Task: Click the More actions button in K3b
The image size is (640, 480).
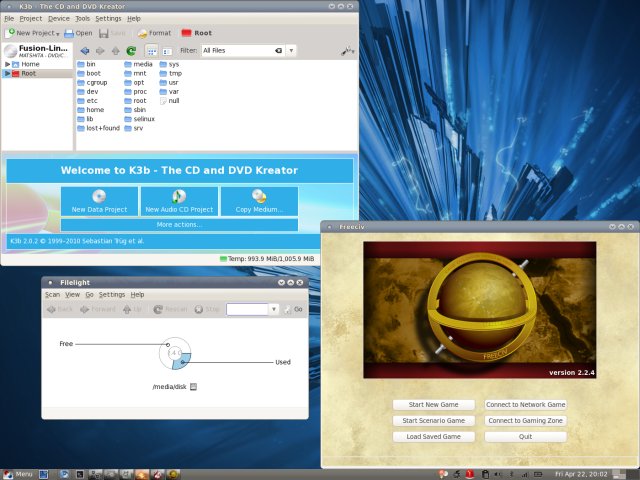Action: tap(179, 225)
